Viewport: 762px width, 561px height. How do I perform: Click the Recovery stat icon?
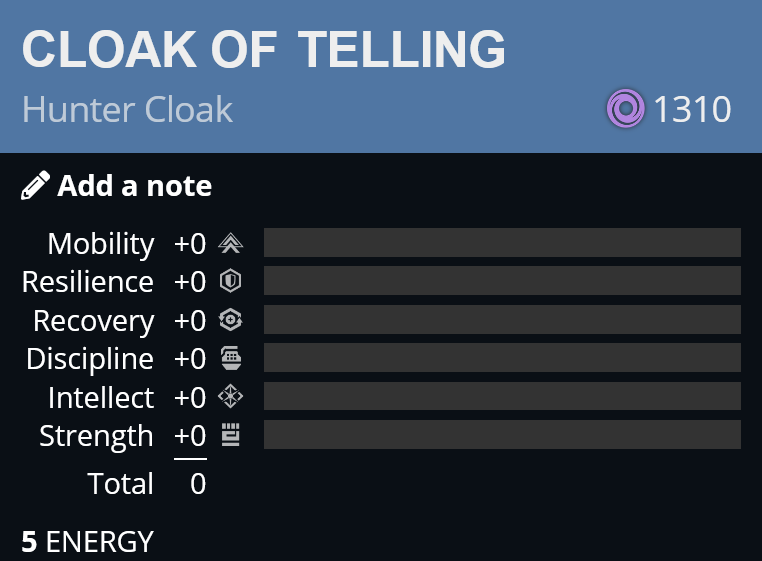pyautogui.click(x=230, y=320)
